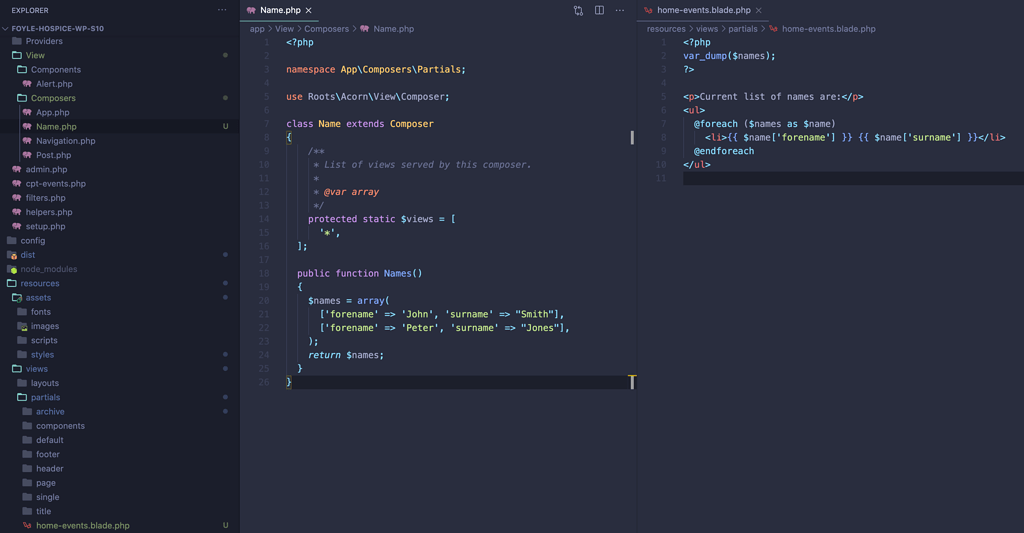Viewport: 1024px width, 533px height.
Task: Expand the config folder
Action: click(x=32, y=241)
